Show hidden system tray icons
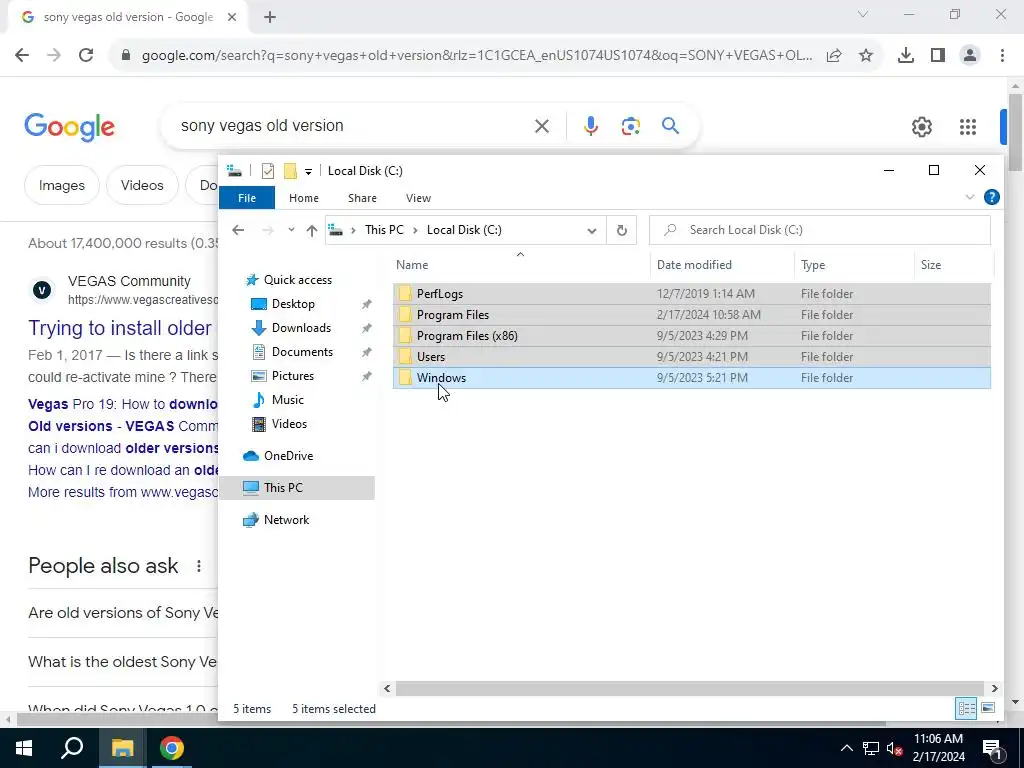The height and width of the screenshot is (768, 1024). (846, 748)
